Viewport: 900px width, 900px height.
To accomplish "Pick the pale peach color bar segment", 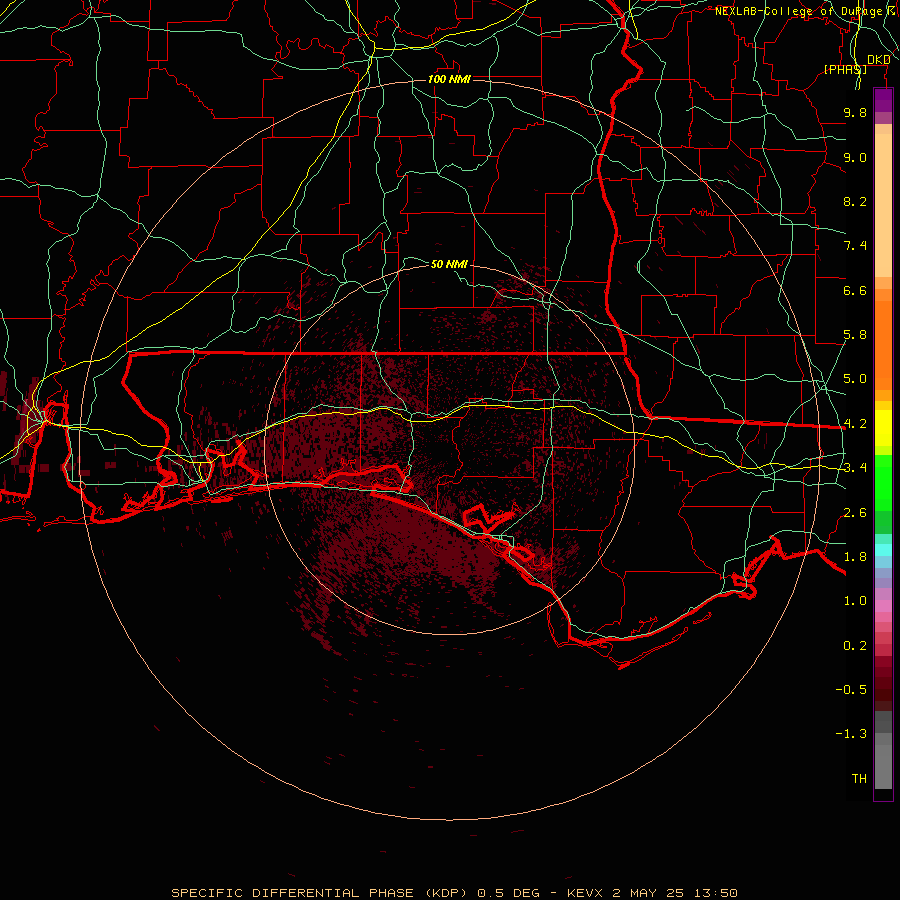I will [x=883, y=205].
